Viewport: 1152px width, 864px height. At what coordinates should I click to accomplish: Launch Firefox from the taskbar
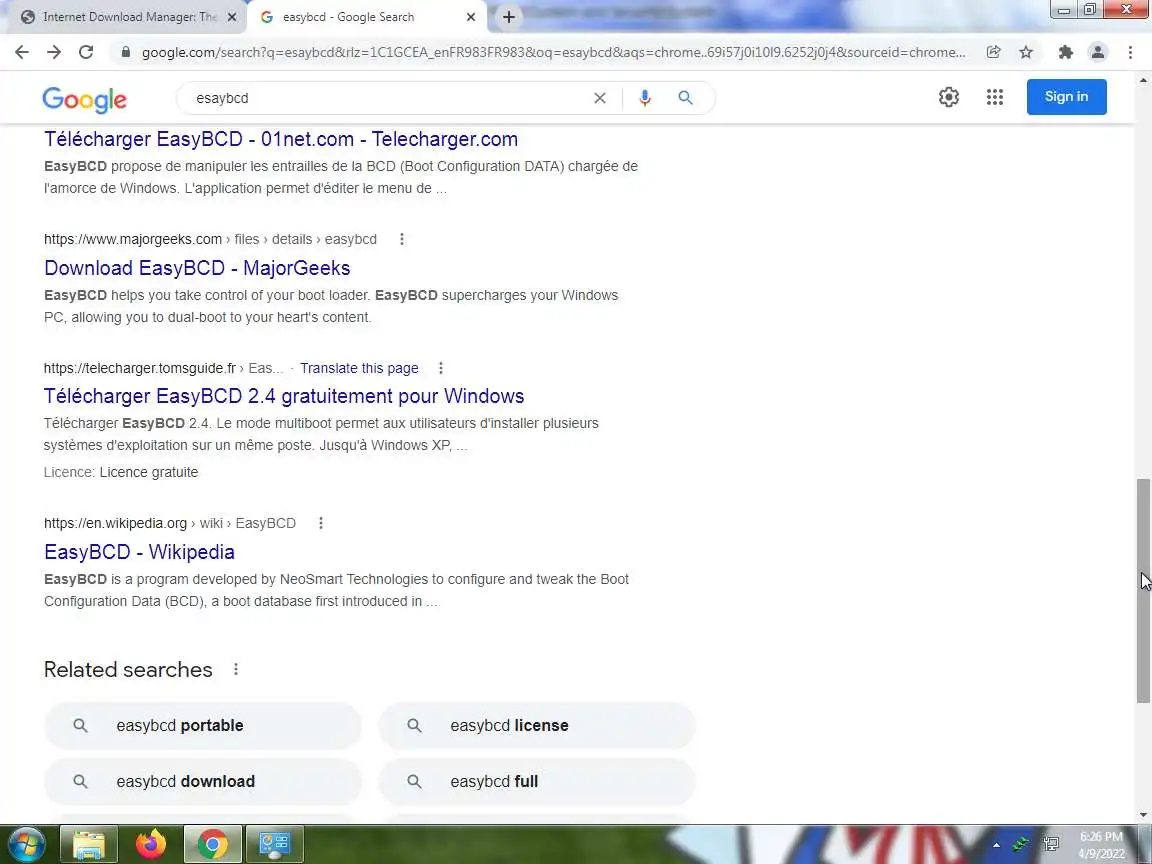click(x=151, y=845)
